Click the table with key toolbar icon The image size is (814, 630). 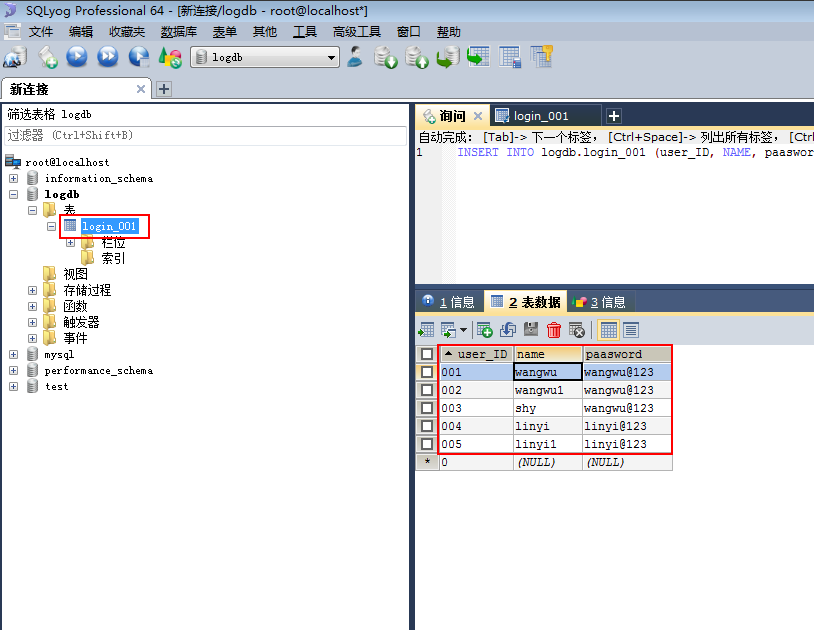541,57
